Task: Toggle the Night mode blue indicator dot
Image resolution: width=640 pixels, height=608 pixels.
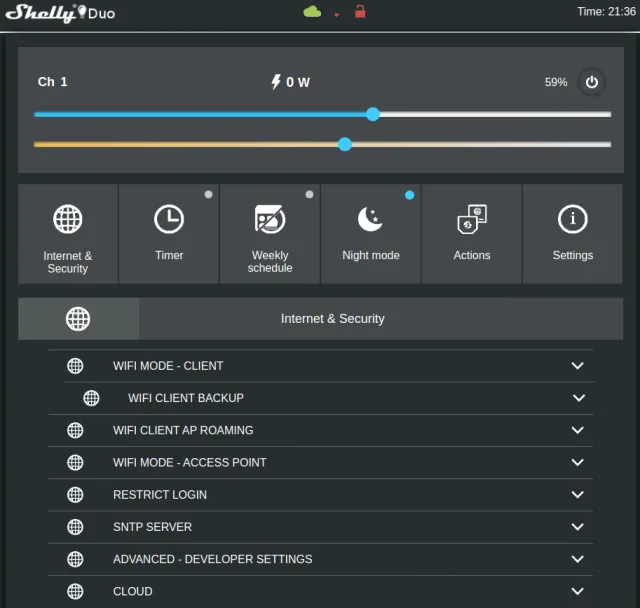Action: point(409,195)
